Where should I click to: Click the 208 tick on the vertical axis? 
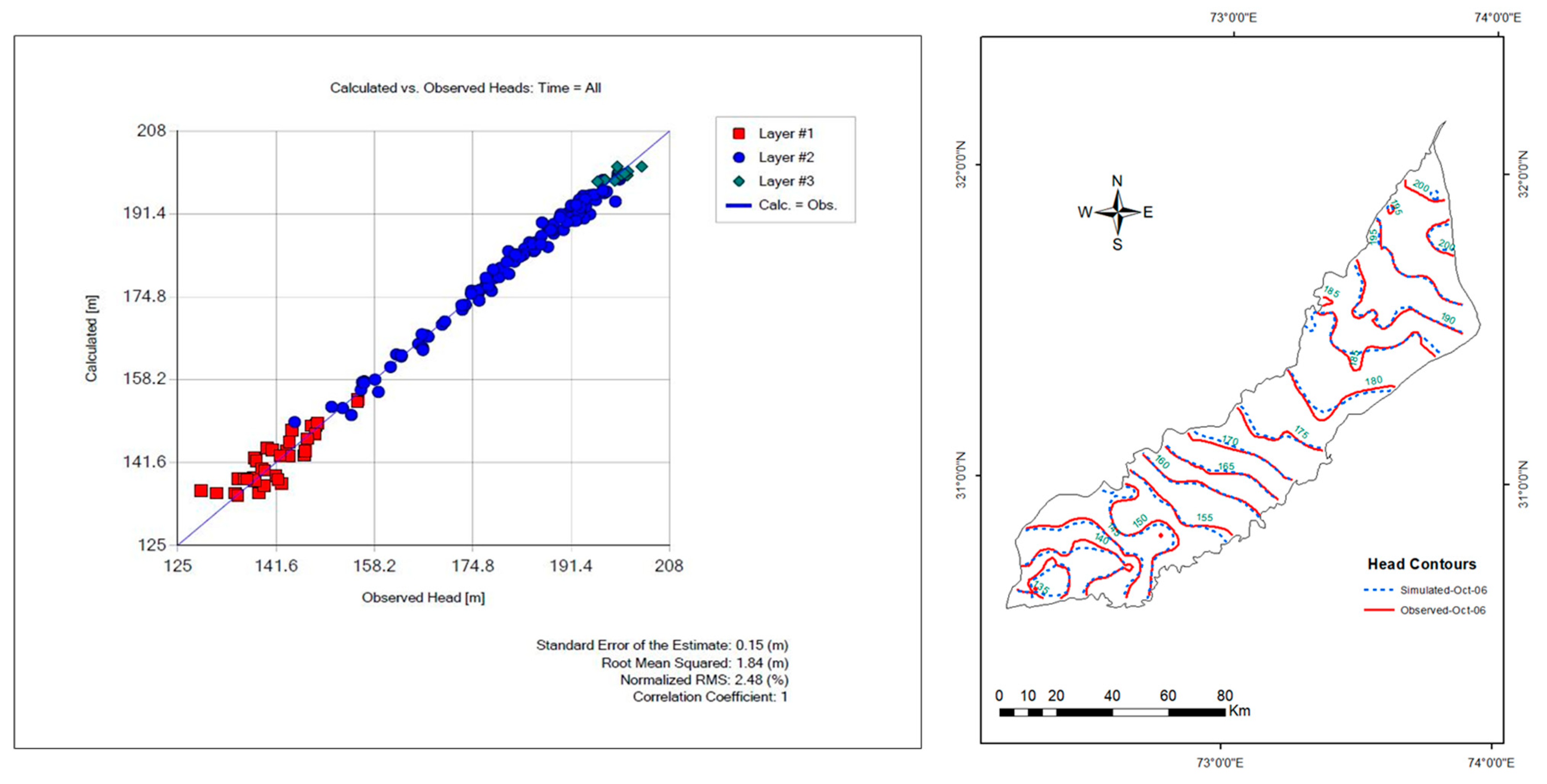pyautogui.click(x=151, y=131)
